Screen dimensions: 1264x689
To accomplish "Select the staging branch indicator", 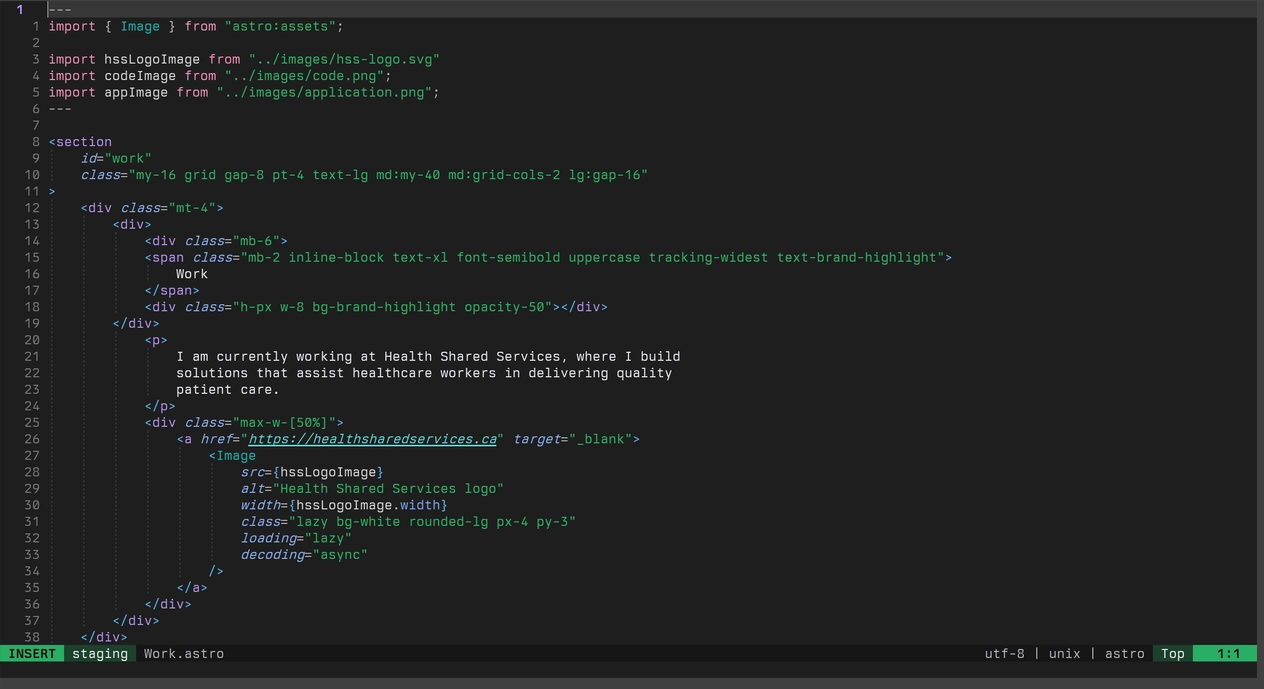I will click(x=100, y=653).
